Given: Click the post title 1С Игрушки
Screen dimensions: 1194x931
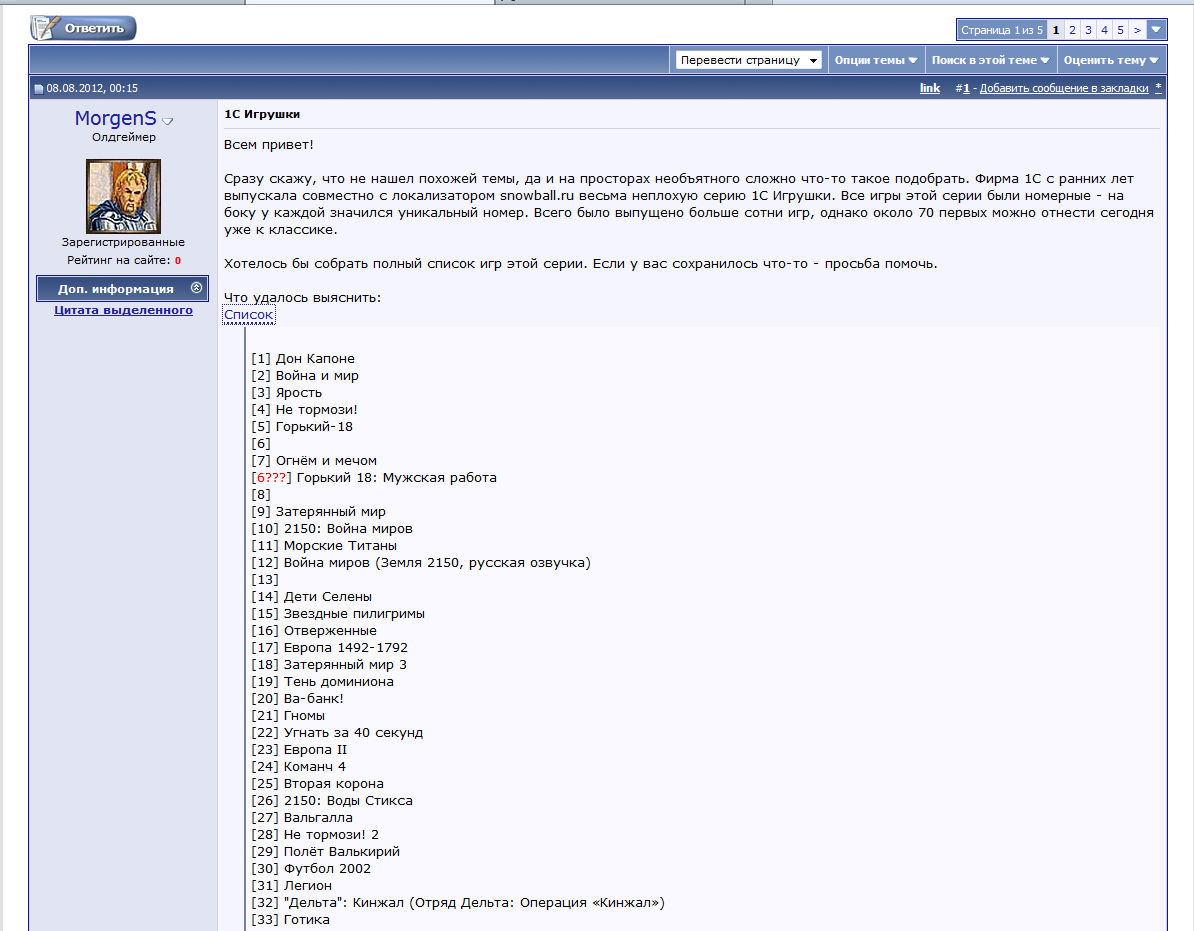Looking at the screenshot, I should click(262, 114).
